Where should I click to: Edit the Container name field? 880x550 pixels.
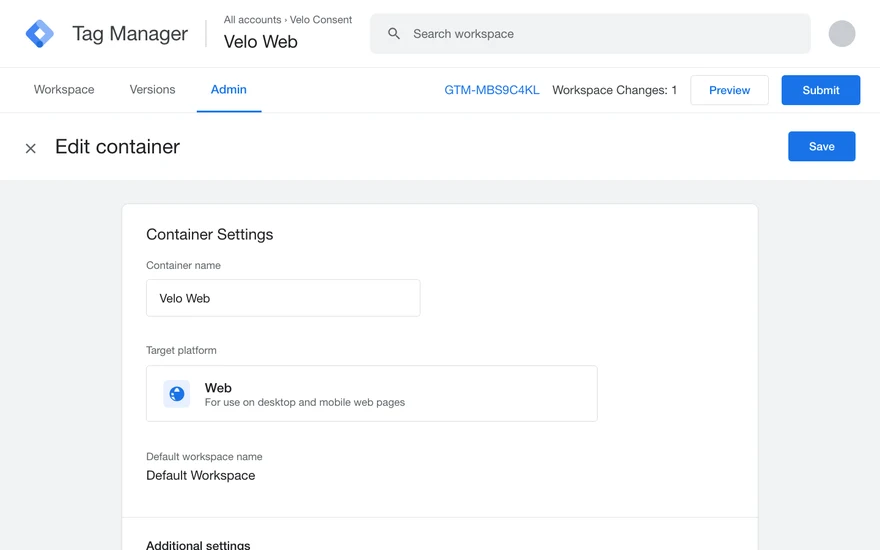click(283, 298)
